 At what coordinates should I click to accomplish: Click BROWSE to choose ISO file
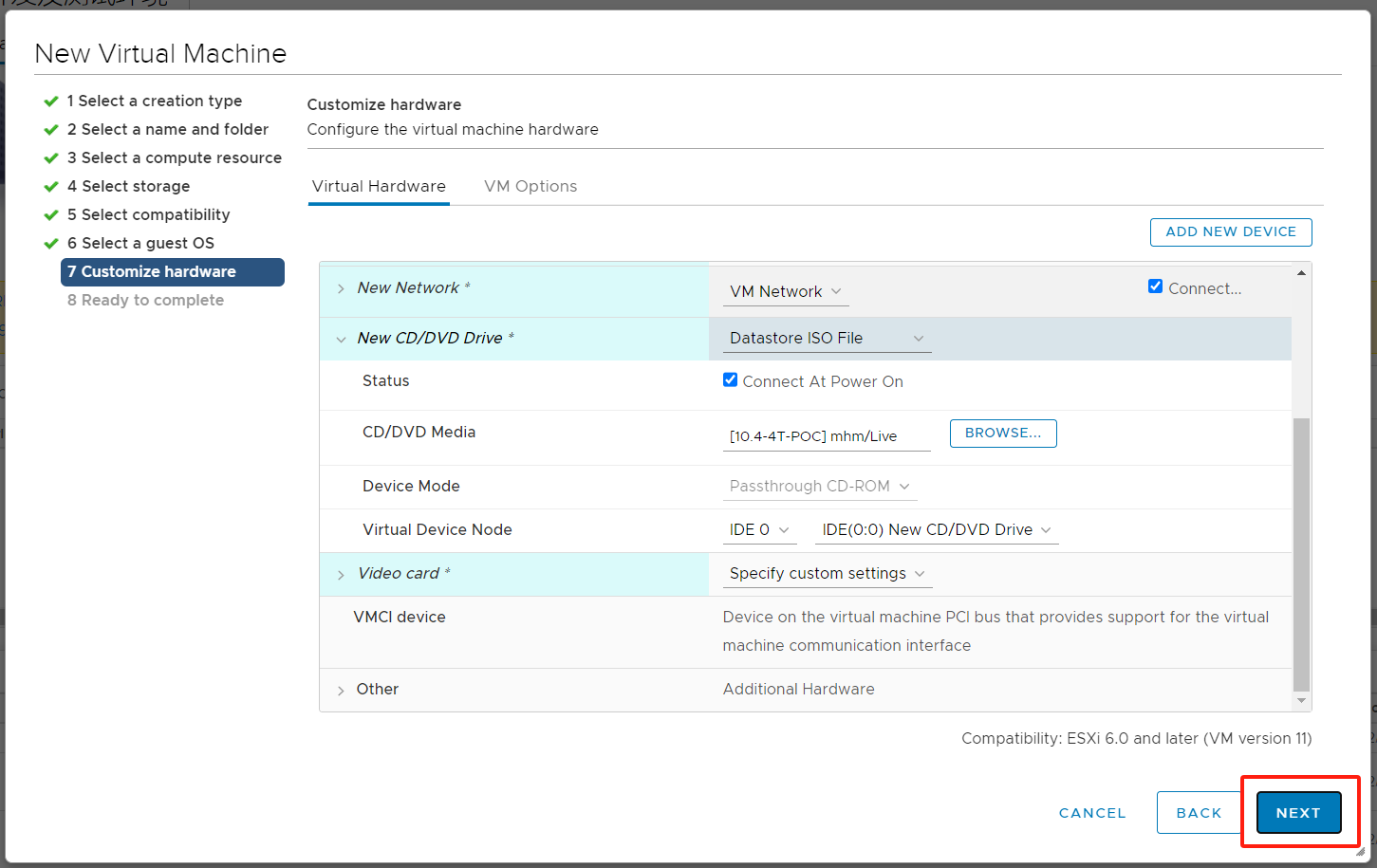point(1003,434)
